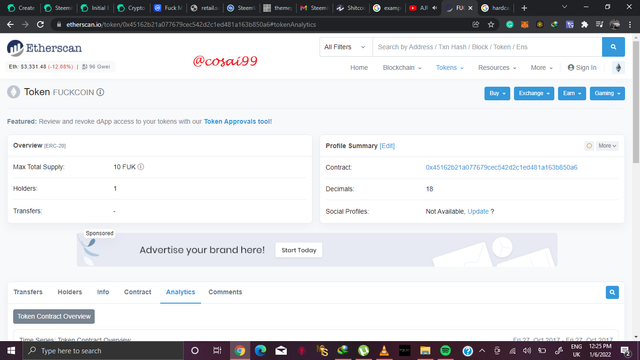The height and width of the screenshot is (360, 640).
Task: Open the Windows Start menu
Action: 11,351
